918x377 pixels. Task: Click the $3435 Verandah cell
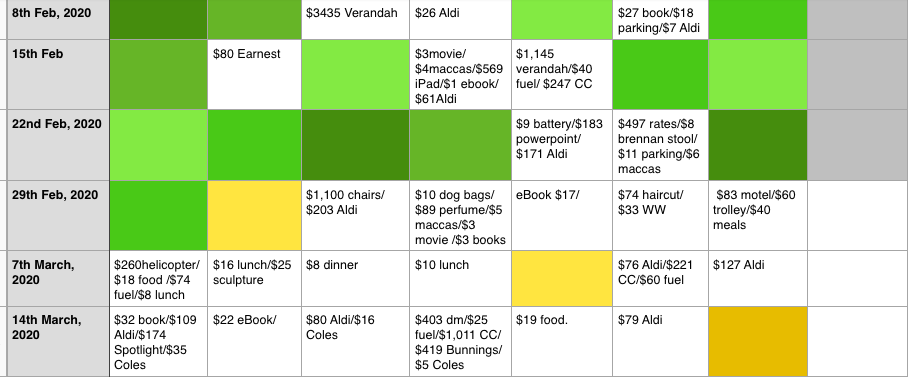point(355,20)
